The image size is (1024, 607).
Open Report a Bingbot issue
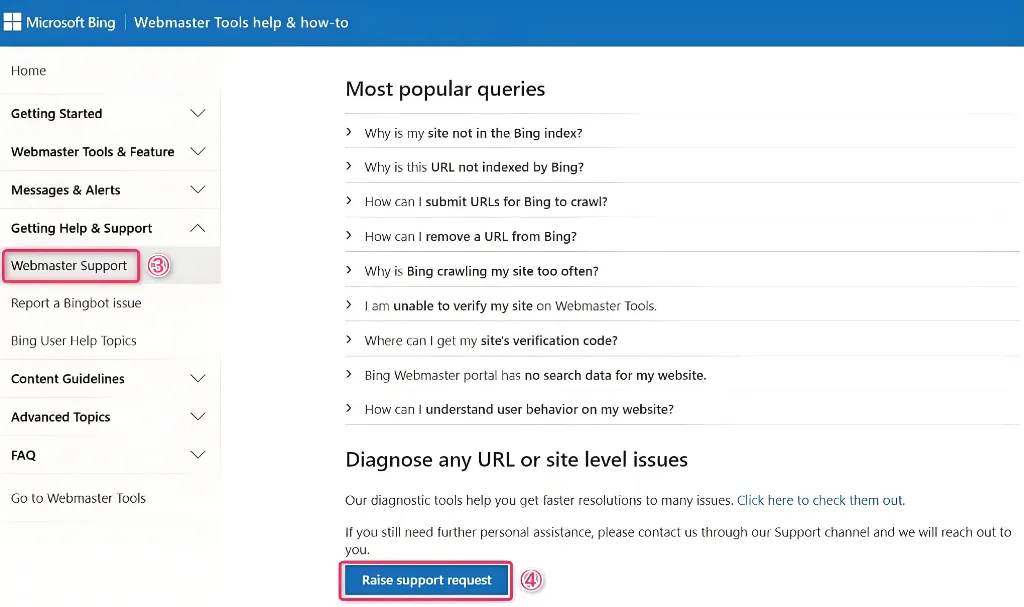pos(76,303)
